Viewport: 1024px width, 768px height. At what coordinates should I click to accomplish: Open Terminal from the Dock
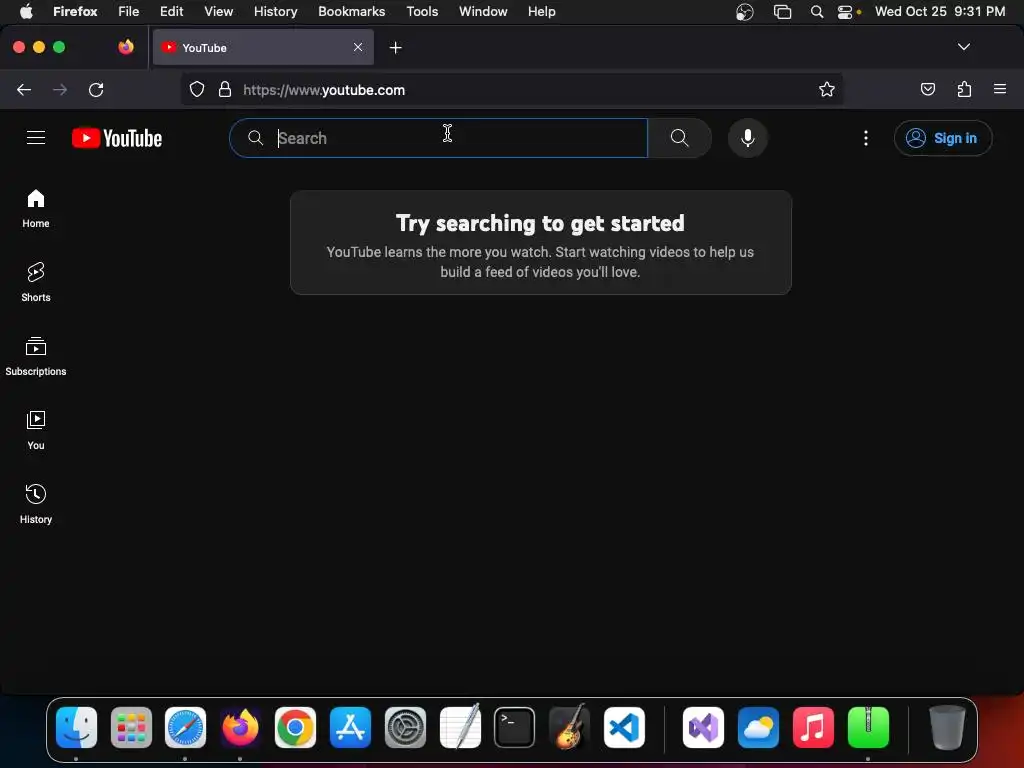(515, 728)
